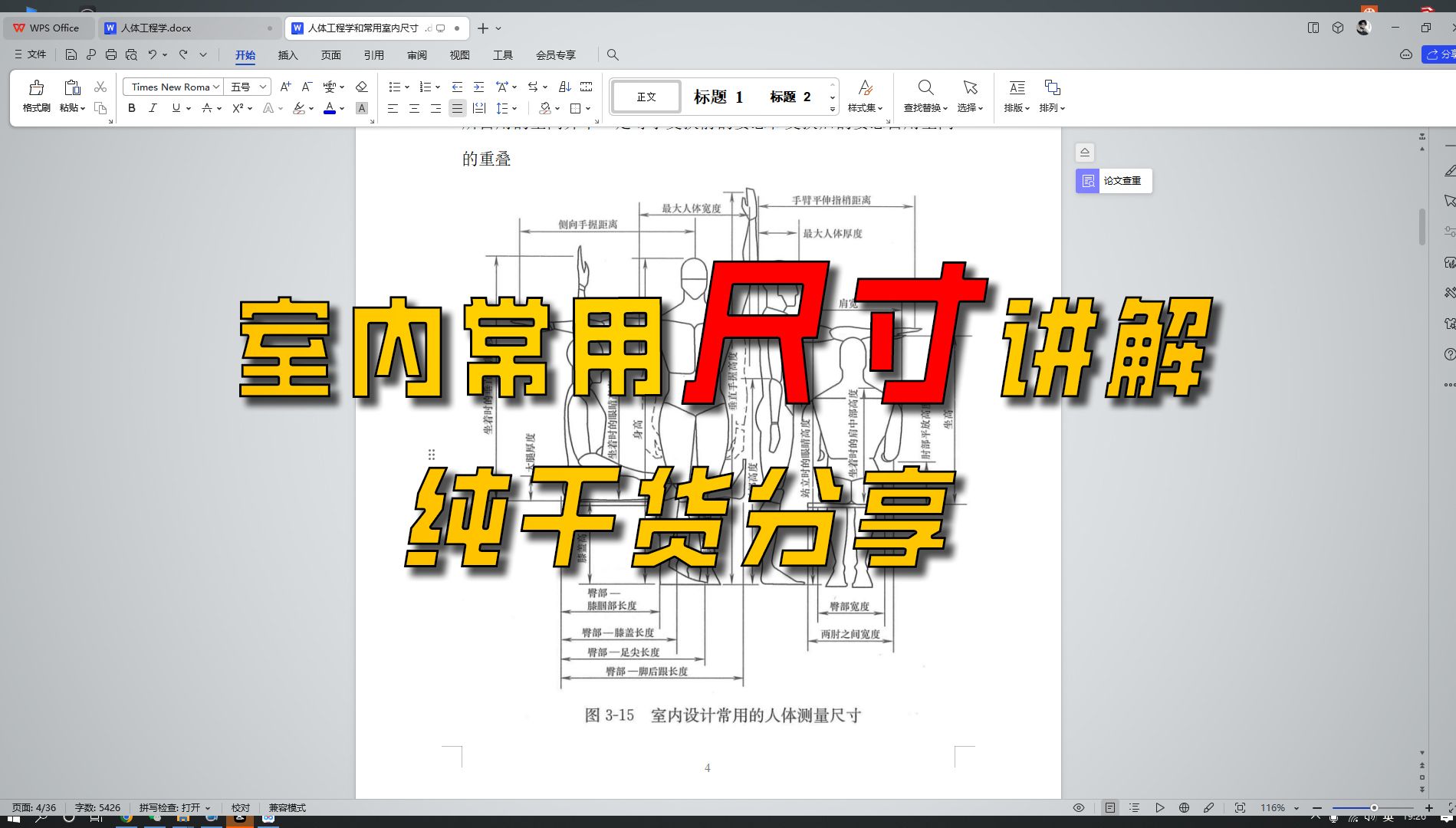Toggle Underline formatting
Image resolution: width=1456 pixels, height=828 pixels.
click(x=176, y=109)
